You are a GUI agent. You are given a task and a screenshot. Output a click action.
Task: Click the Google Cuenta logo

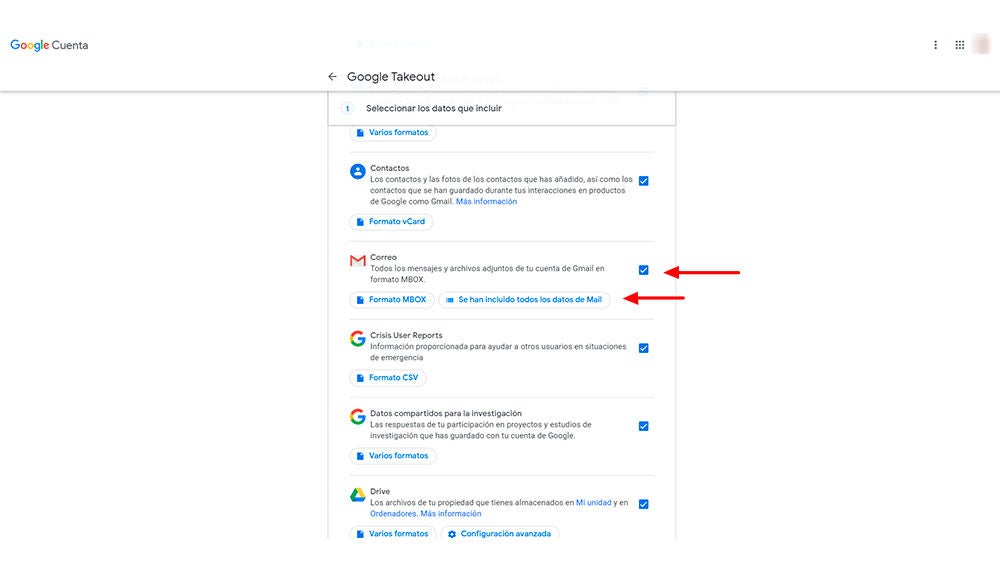point(49,45)
